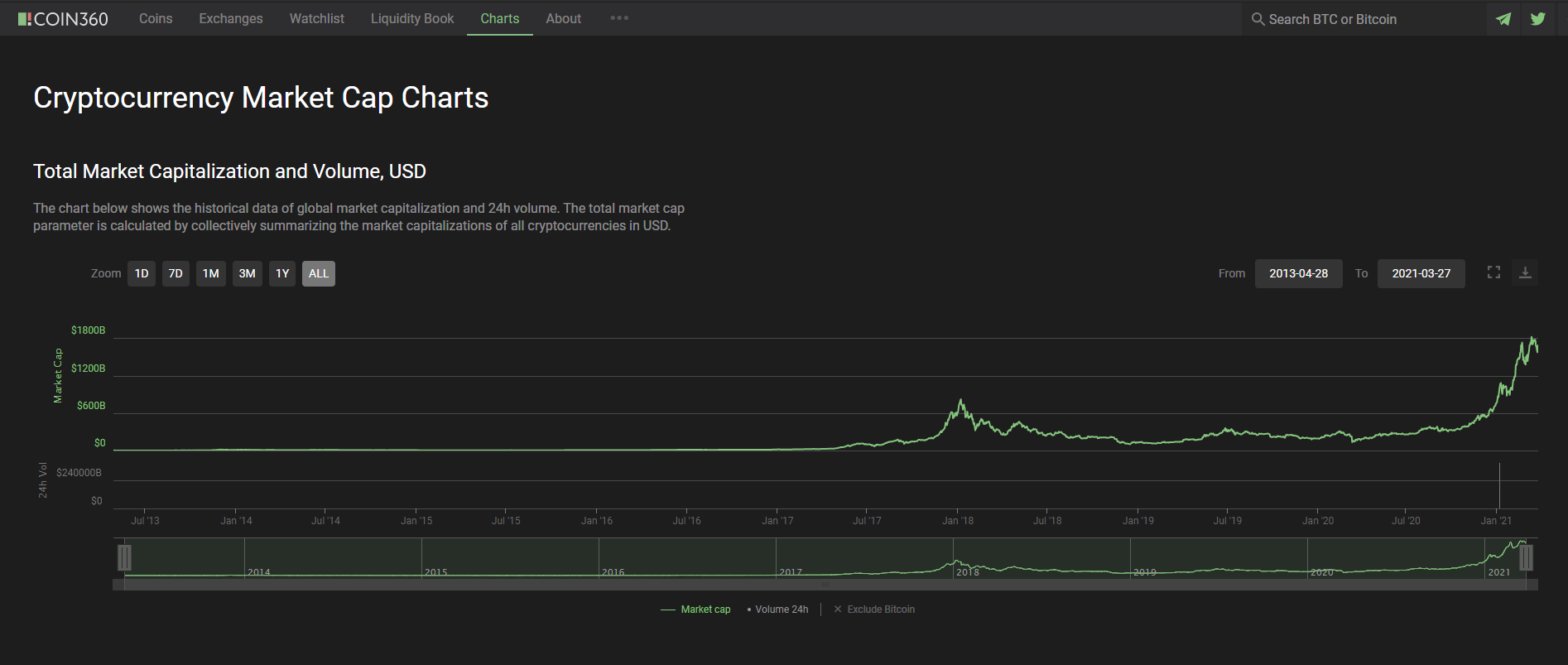Select the 7D zoom button
Viewport: 1568px width, 665px height.
(176, 273)
